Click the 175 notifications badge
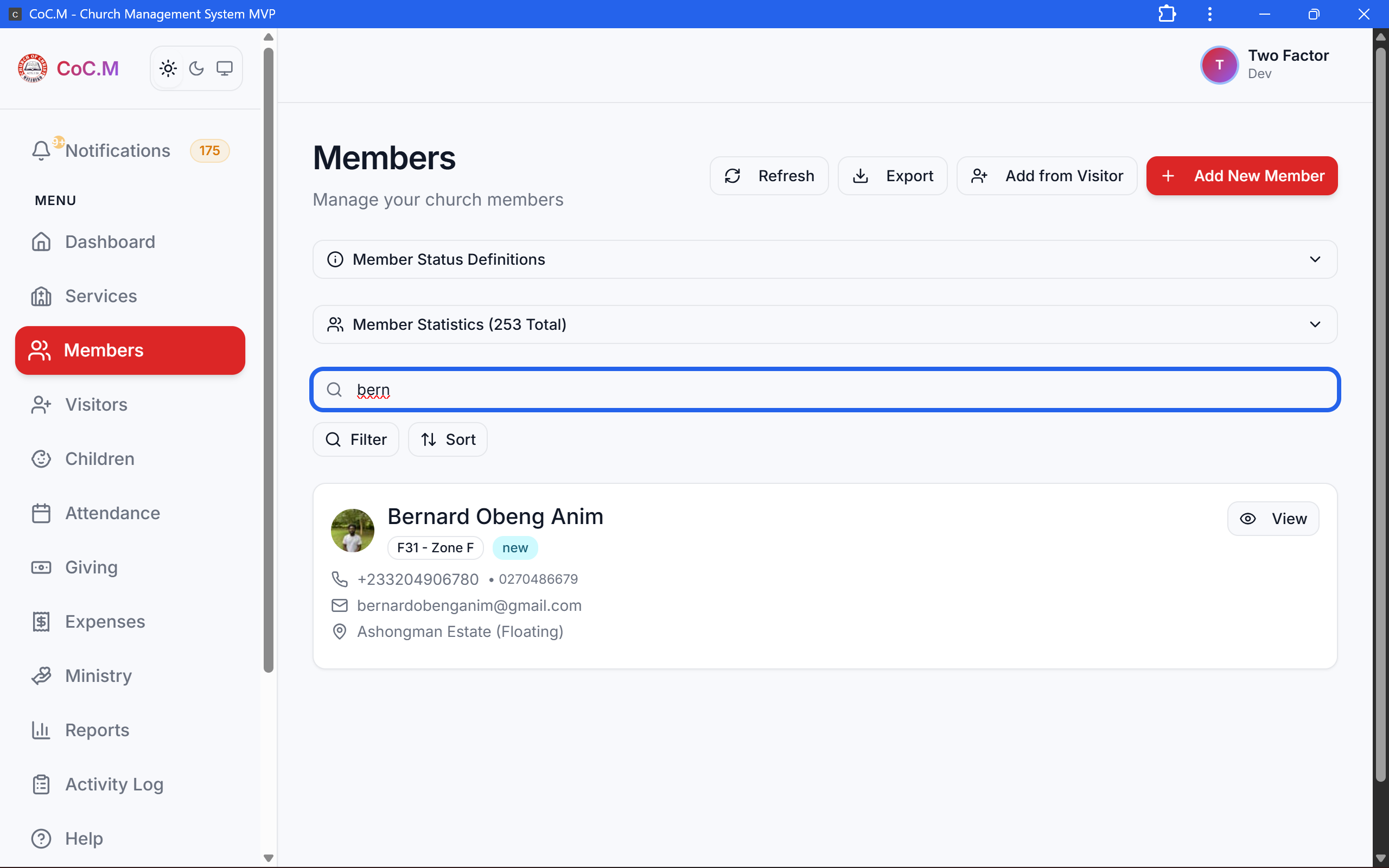The image size is (1389, 868). click(209, 150)
